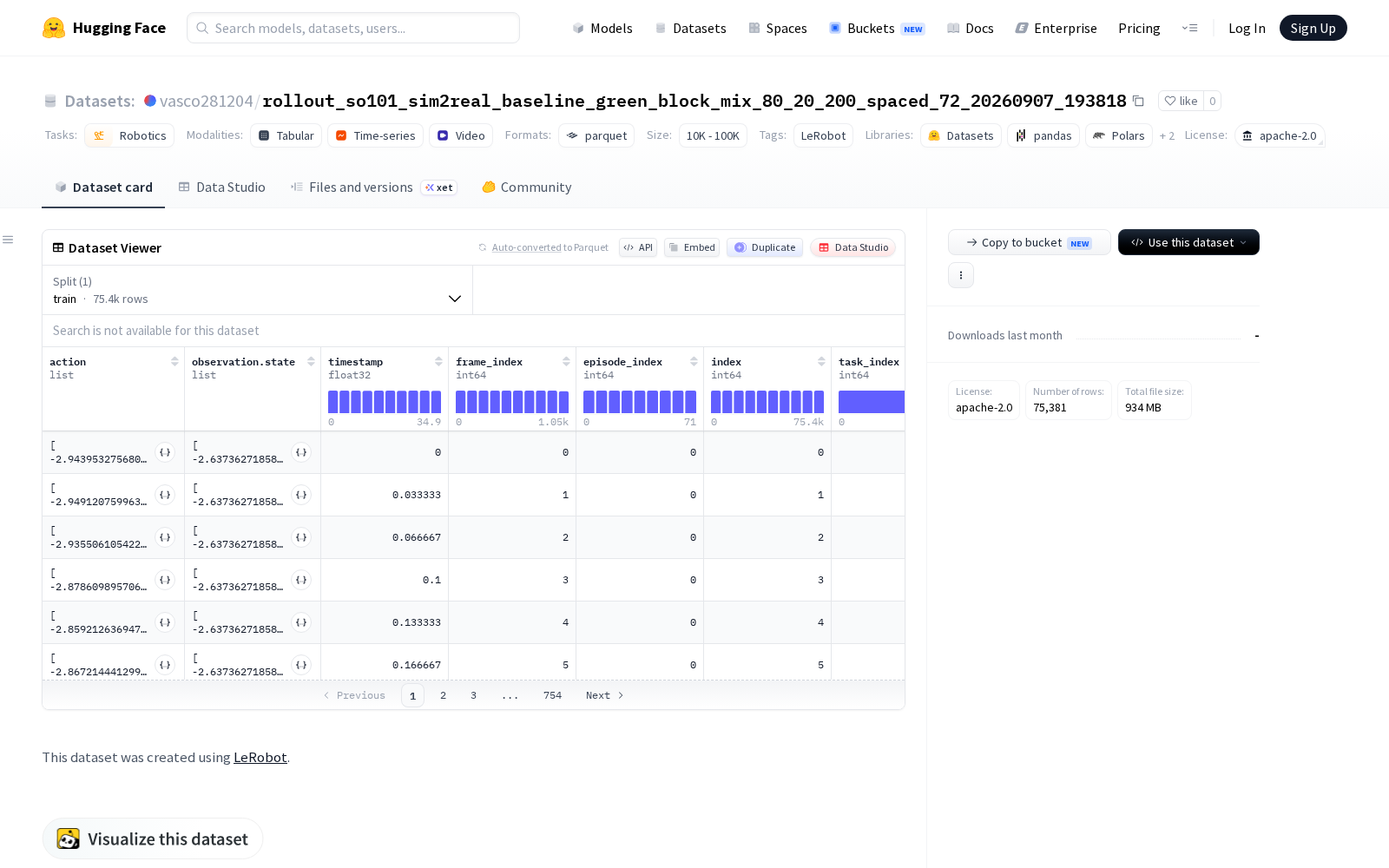Click the Sign Up button
The image size is (1389, 868).
pos(1313,28)
